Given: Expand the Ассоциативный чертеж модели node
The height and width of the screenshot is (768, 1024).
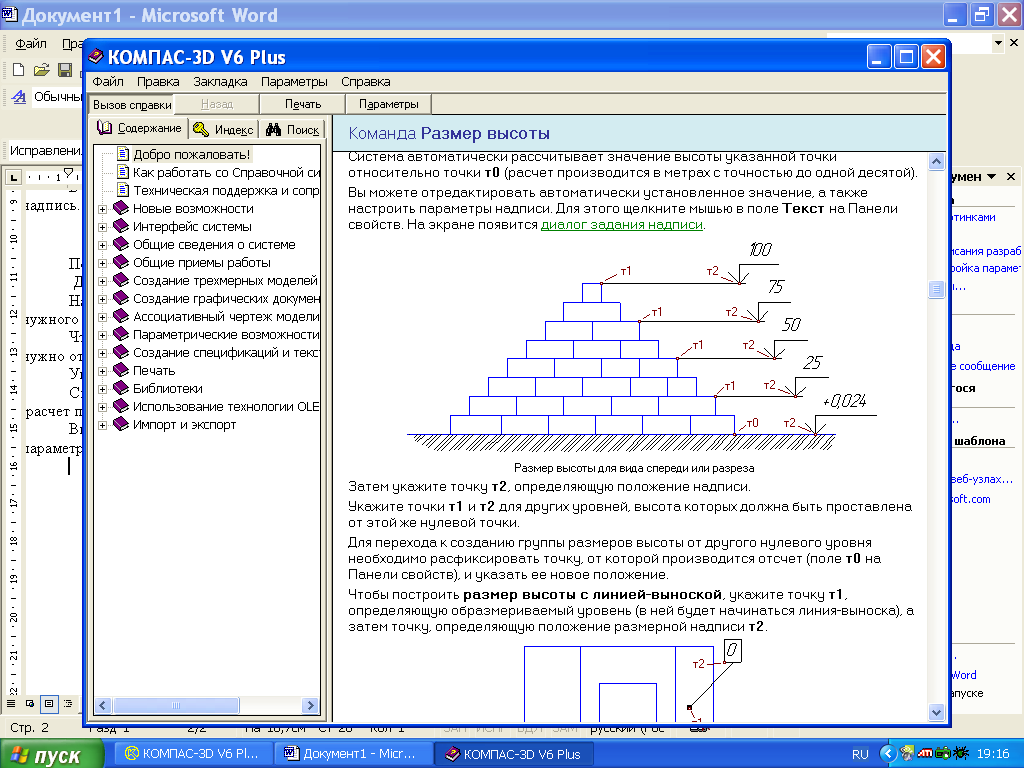Looking at the screenshot, I should (x=103, y=317).
